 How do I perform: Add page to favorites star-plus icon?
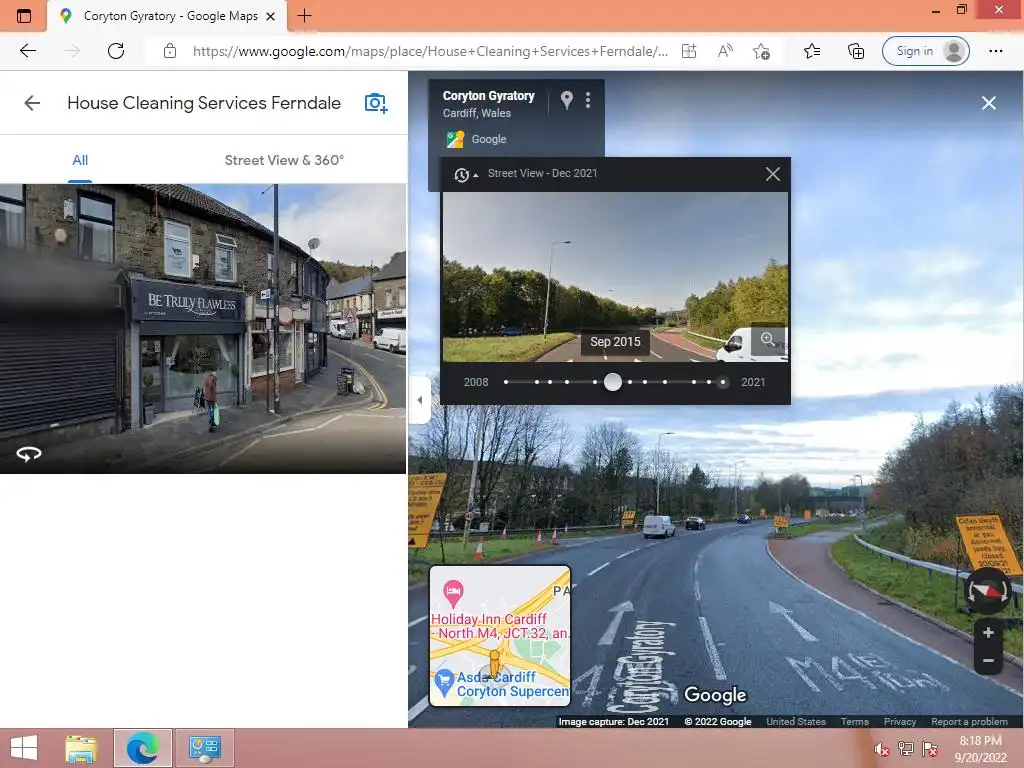(761, 51)
